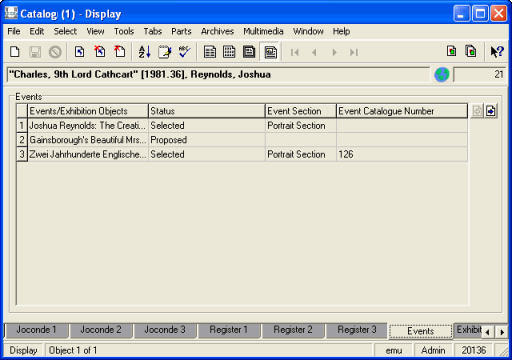The height and width of the screenshot is (360, 512).
Task: Click the single document with green square icon
Action: pos(451,51)
